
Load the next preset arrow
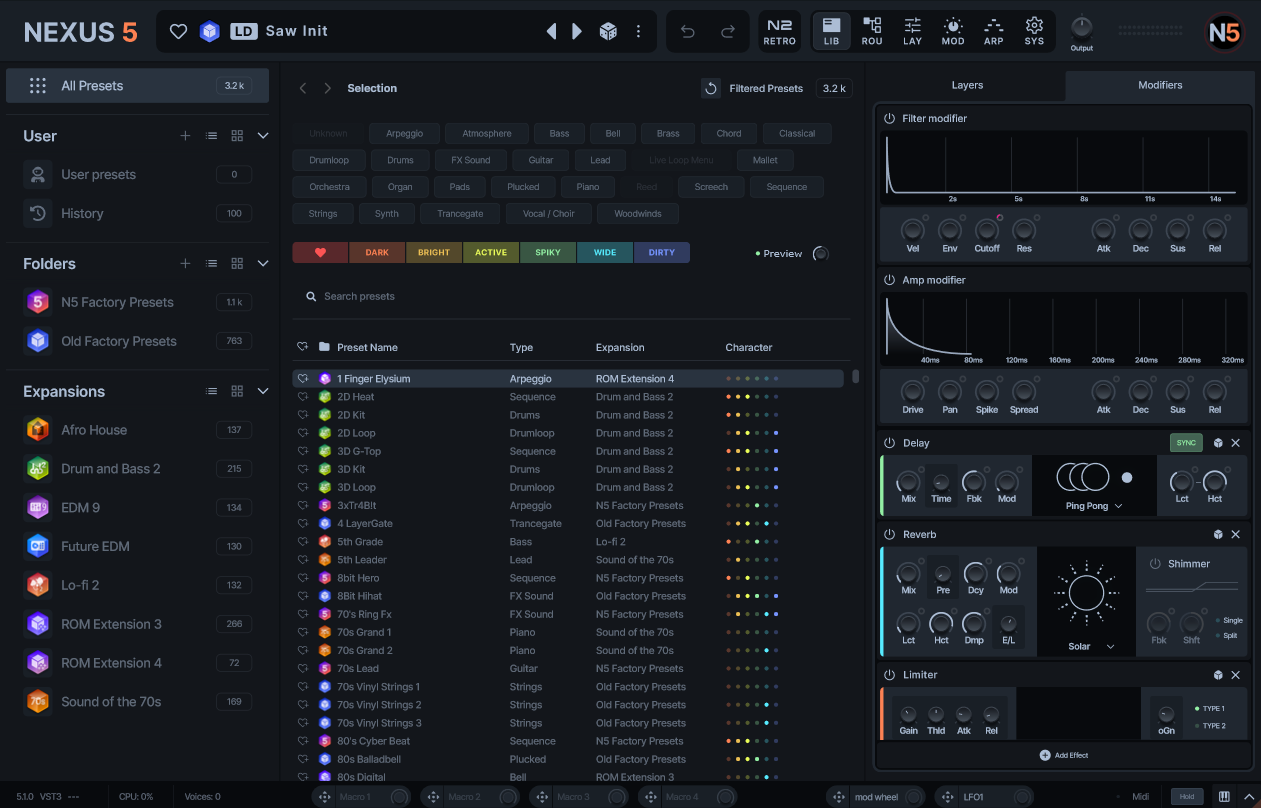click(577, 31)
